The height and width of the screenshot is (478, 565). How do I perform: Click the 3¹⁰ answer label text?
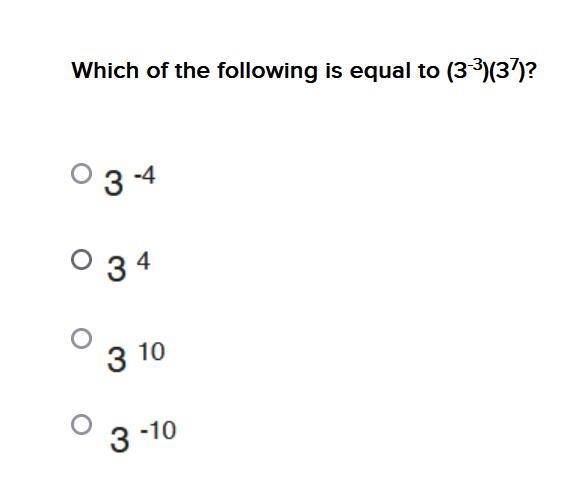[136, 357]
